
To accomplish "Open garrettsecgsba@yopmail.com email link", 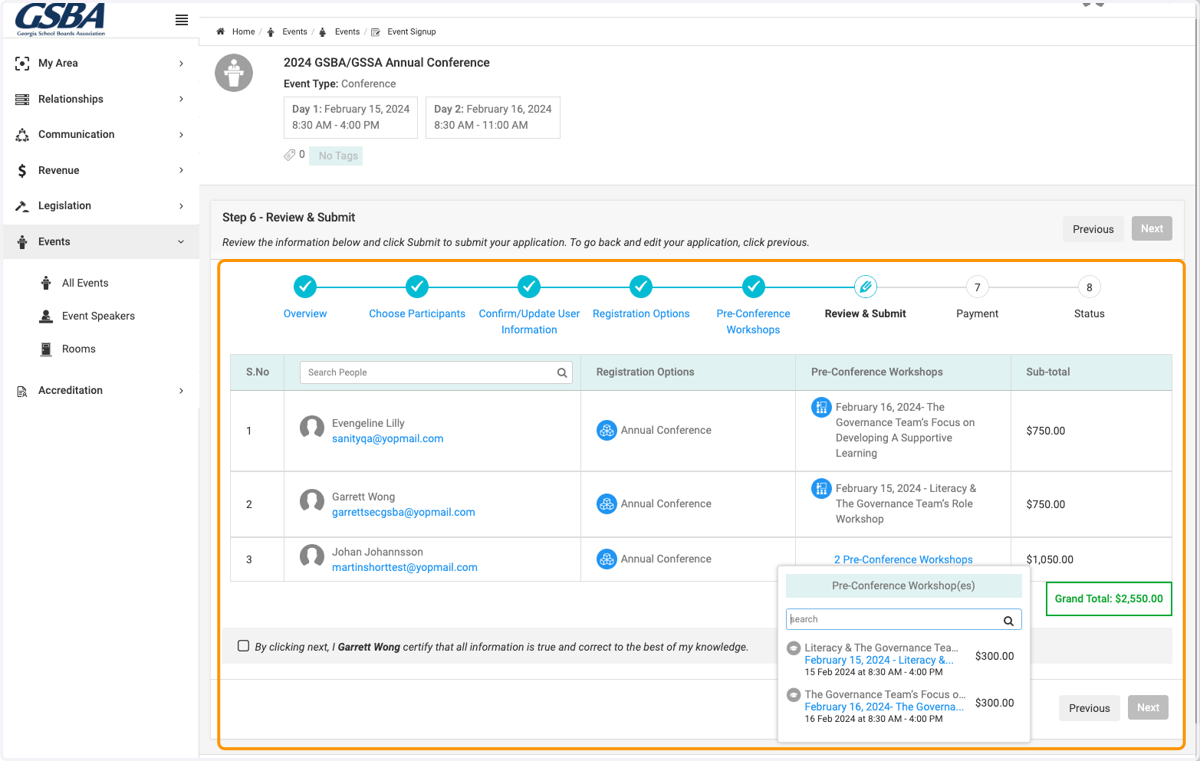I will point(403,512).
